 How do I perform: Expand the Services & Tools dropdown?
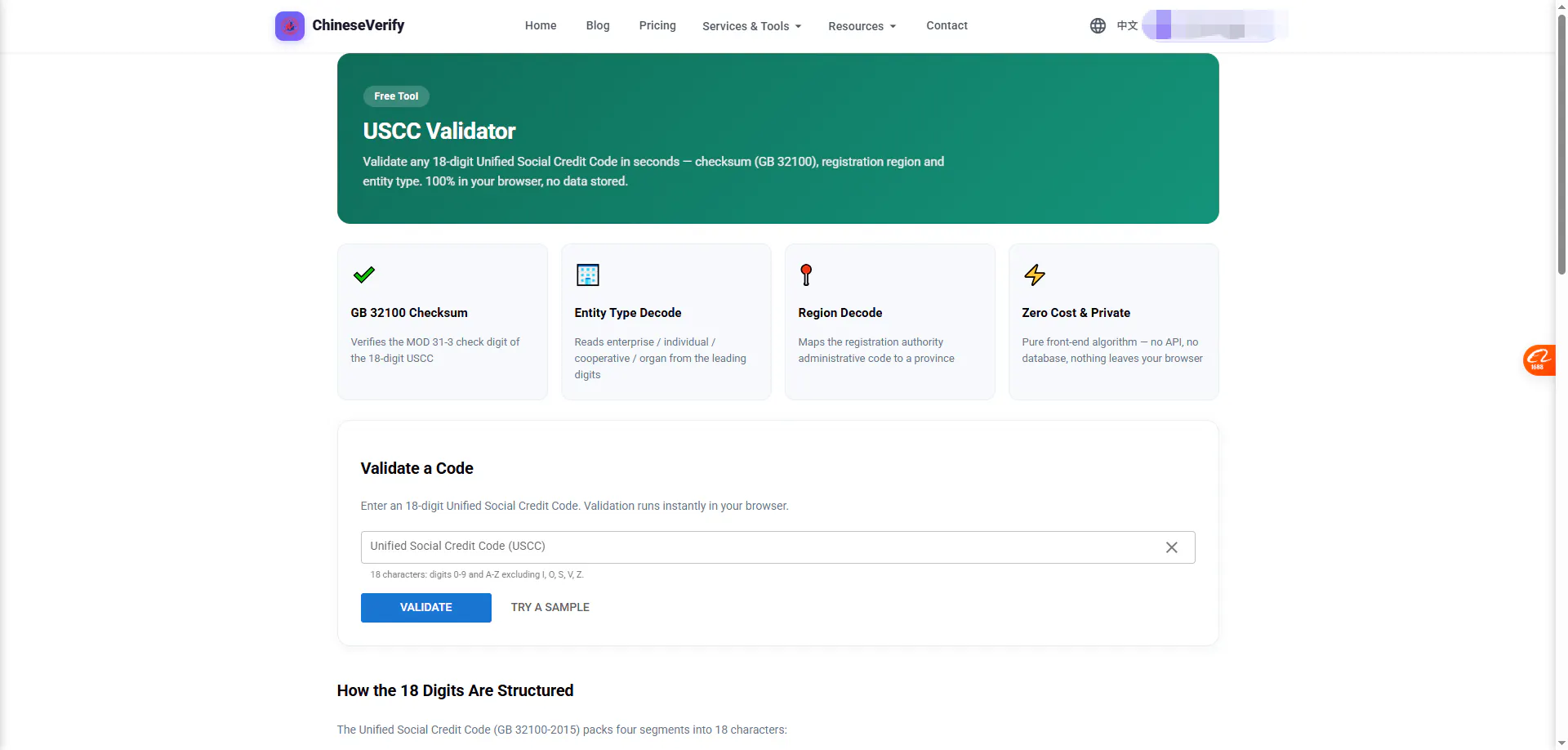pyautogui.click(x=751, y=26)
